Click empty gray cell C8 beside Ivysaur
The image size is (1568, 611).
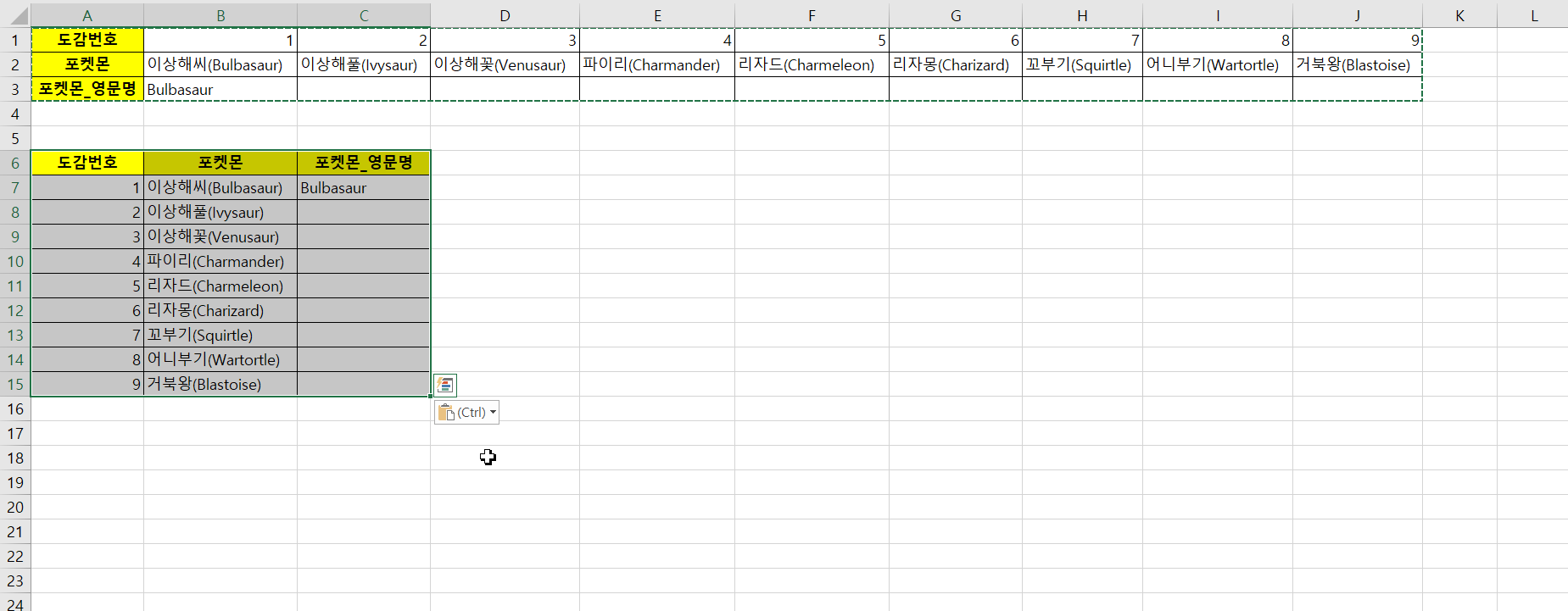click(x=364, y=212)
